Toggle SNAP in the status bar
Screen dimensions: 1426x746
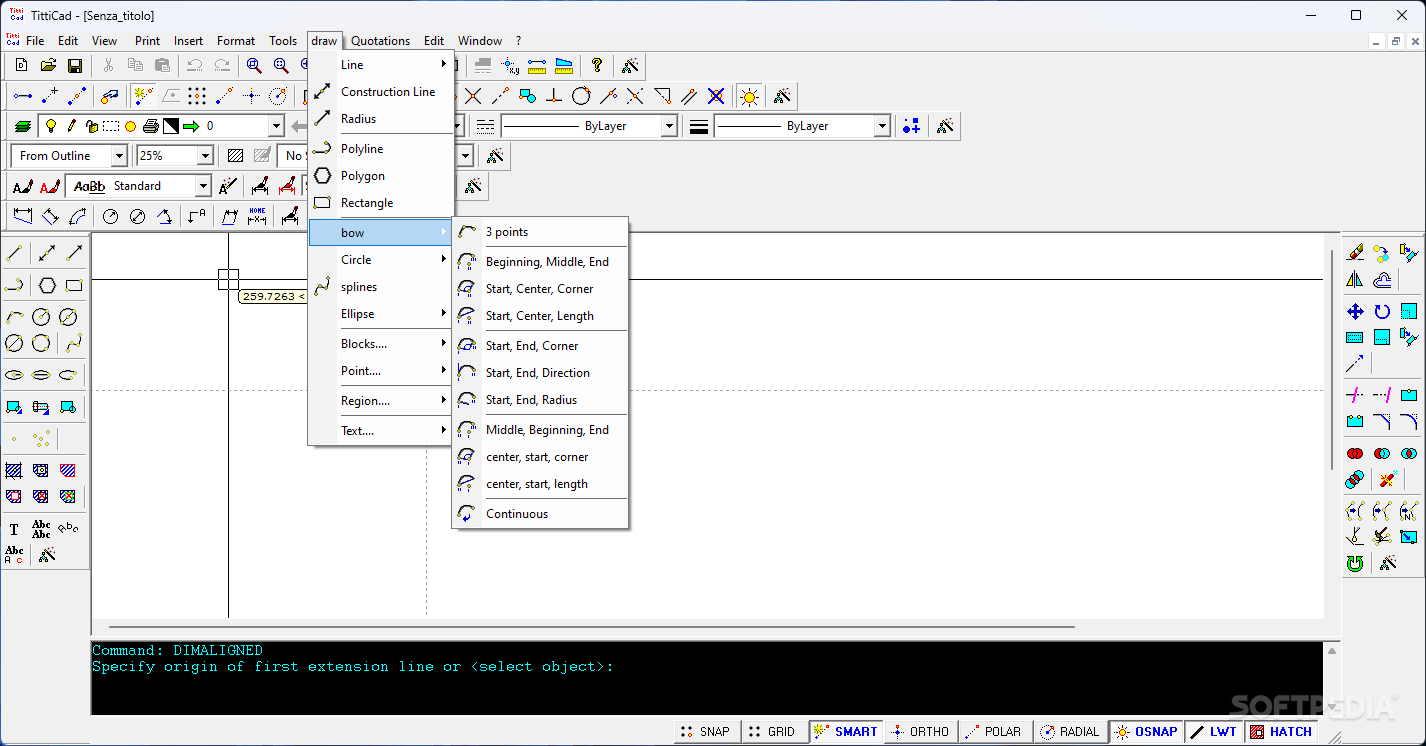tap(705, 732)
